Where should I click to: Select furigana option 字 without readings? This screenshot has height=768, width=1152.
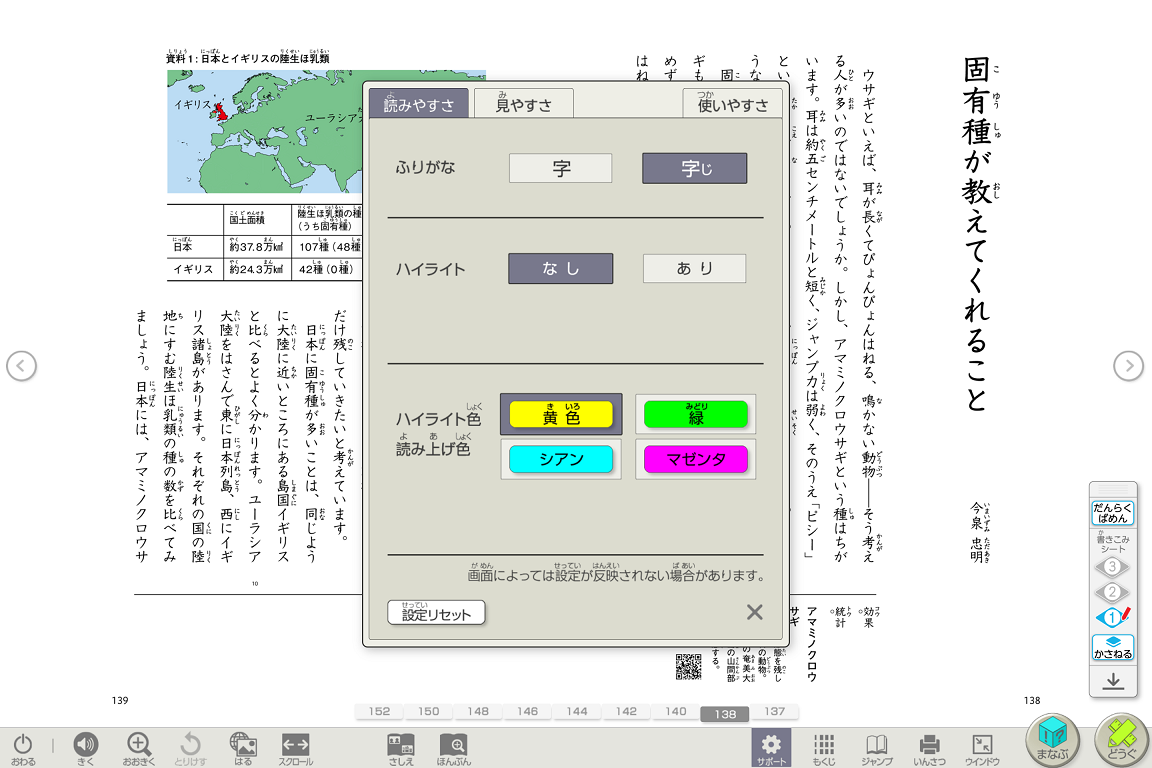click(561, 168)
